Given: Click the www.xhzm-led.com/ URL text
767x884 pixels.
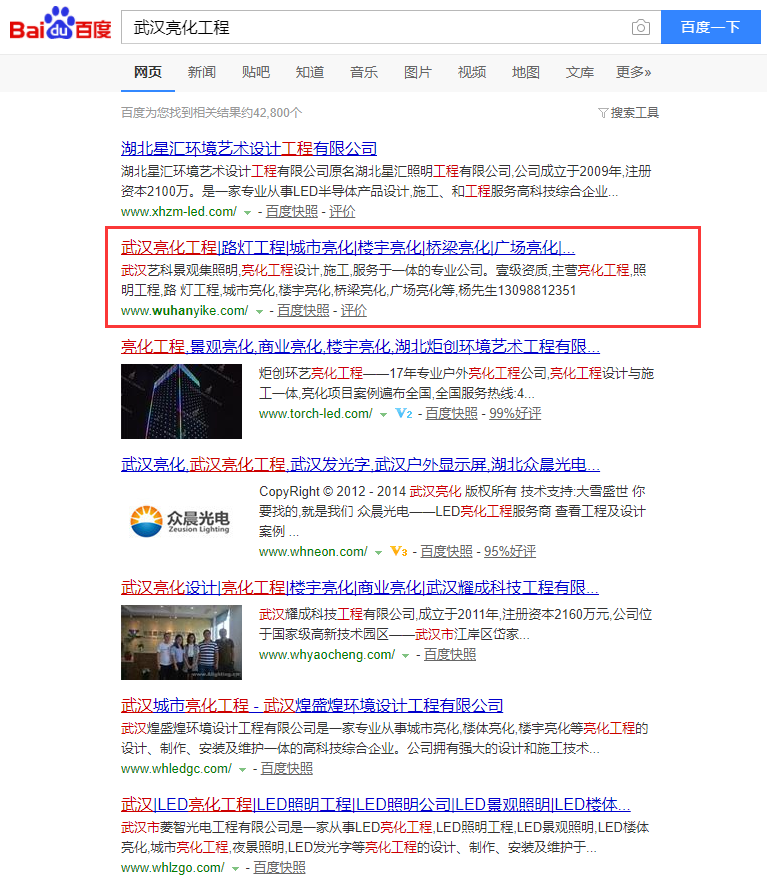Looking at the screenshot, I should pyautogui.click(x=179, y=212).
